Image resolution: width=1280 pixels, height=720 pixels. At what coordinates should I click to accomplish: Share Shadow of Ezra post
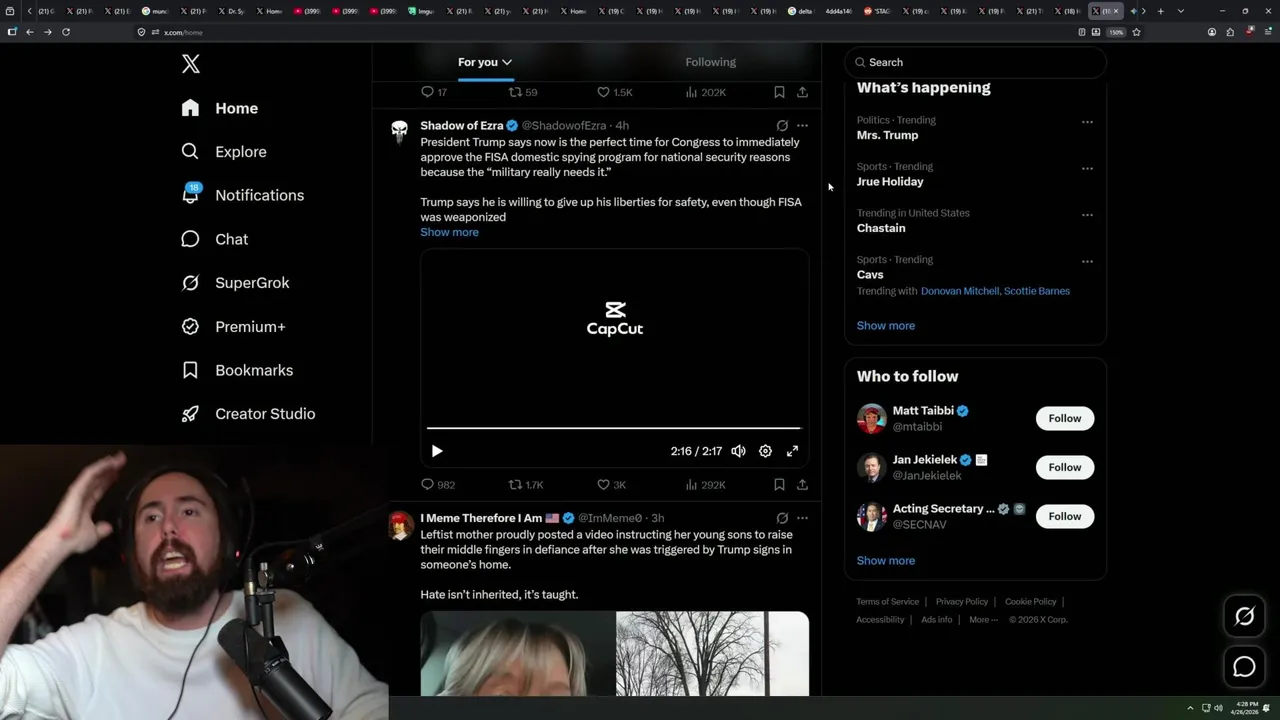(802, 485)
